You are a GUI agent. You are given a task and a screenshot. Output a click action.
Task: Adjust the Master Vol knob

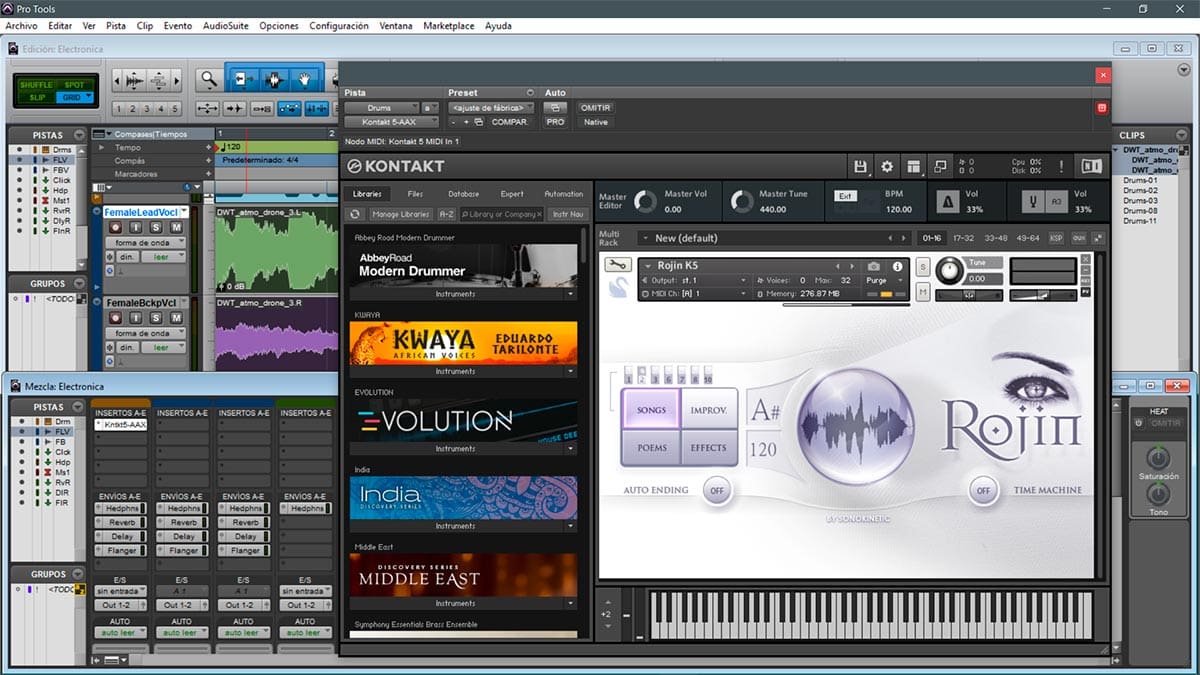(646, 201)
